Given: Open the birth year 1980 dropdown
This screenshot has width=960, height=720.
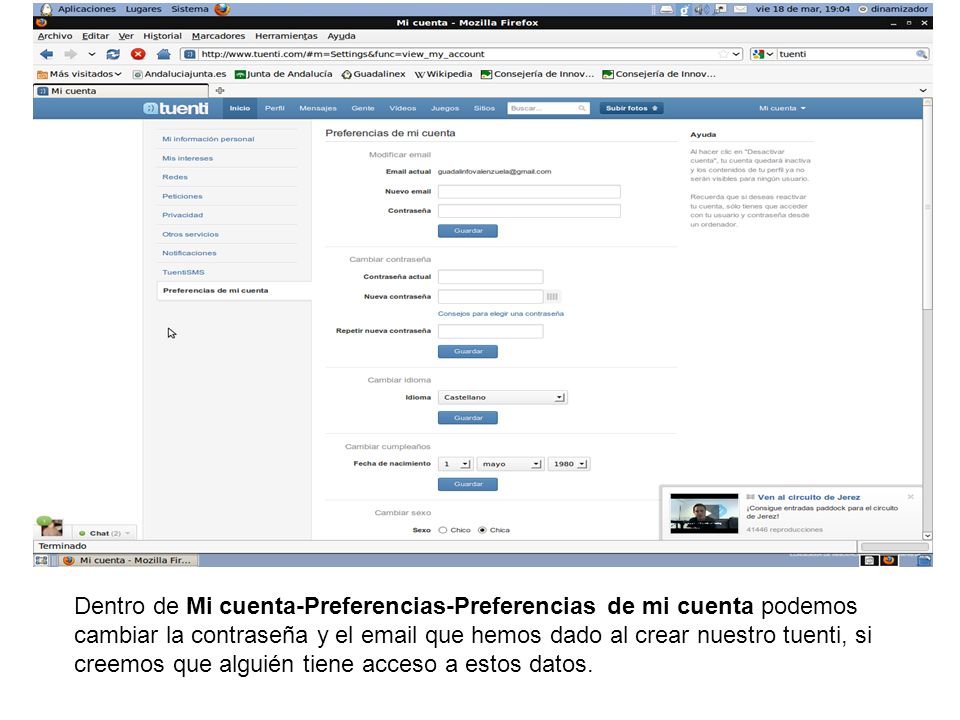Looking at the screenshot, I should pyautogui.click(x=569, y=464).
